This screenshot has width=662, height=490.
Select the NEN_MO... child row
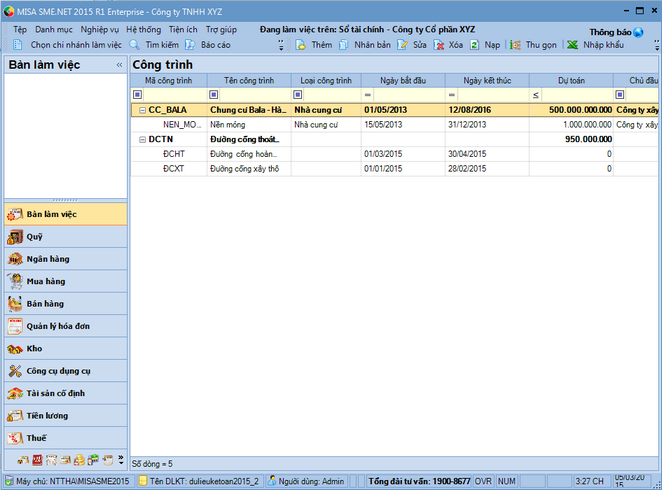[394, 125]
